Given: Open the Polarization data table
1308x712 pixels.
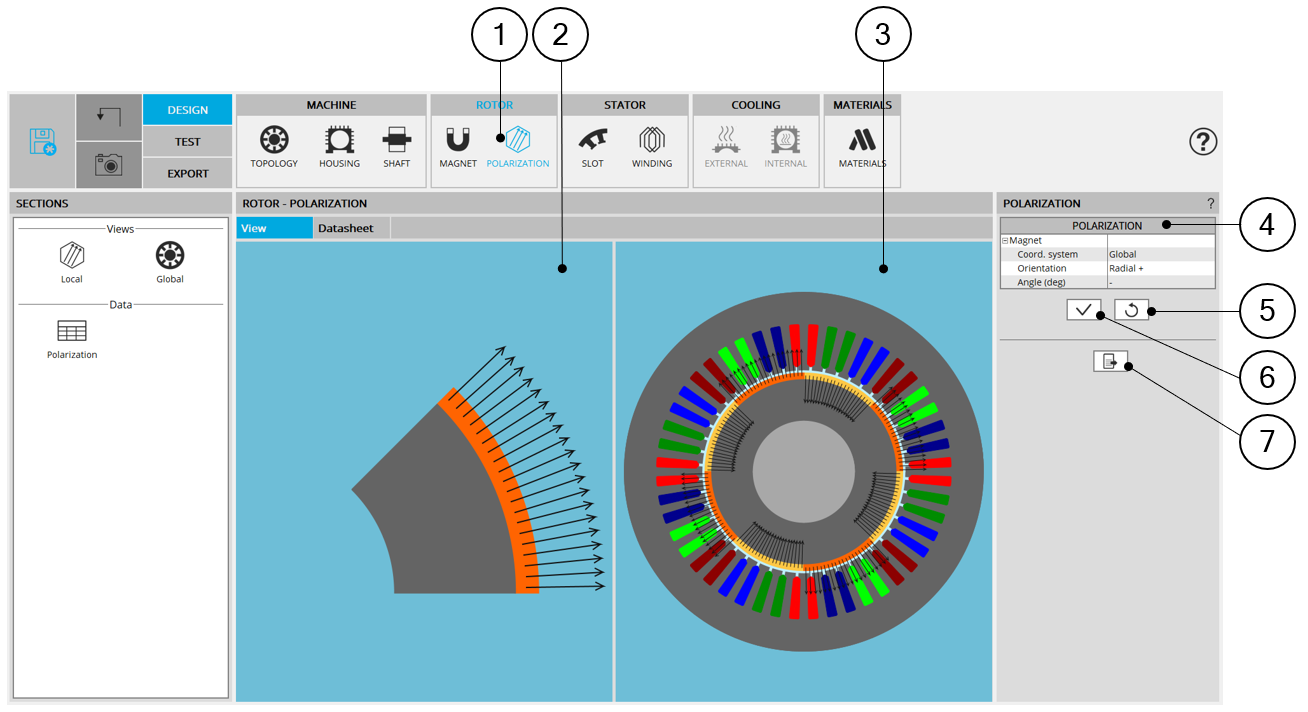Looking at the screenshot, I should click(72, 338).
